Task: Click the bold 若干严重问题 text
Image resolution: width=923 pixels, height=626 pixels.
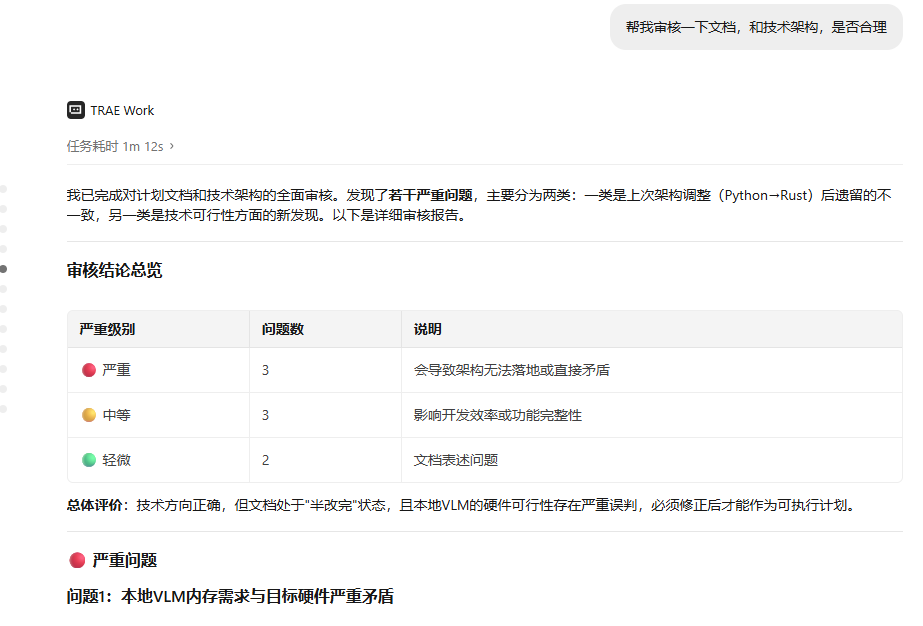Action: point(430,196)
